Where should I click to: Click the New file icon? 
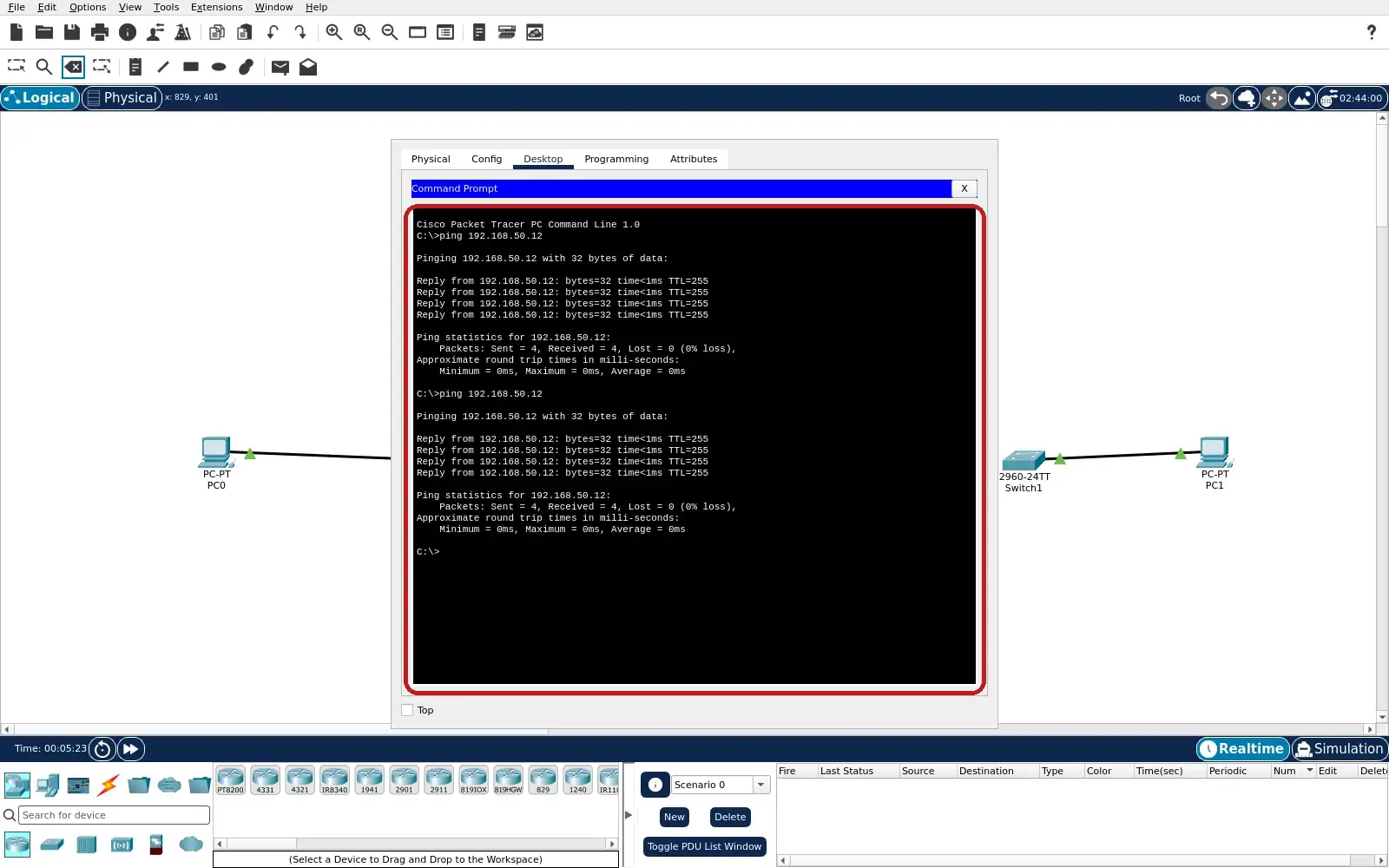point(16,32)
